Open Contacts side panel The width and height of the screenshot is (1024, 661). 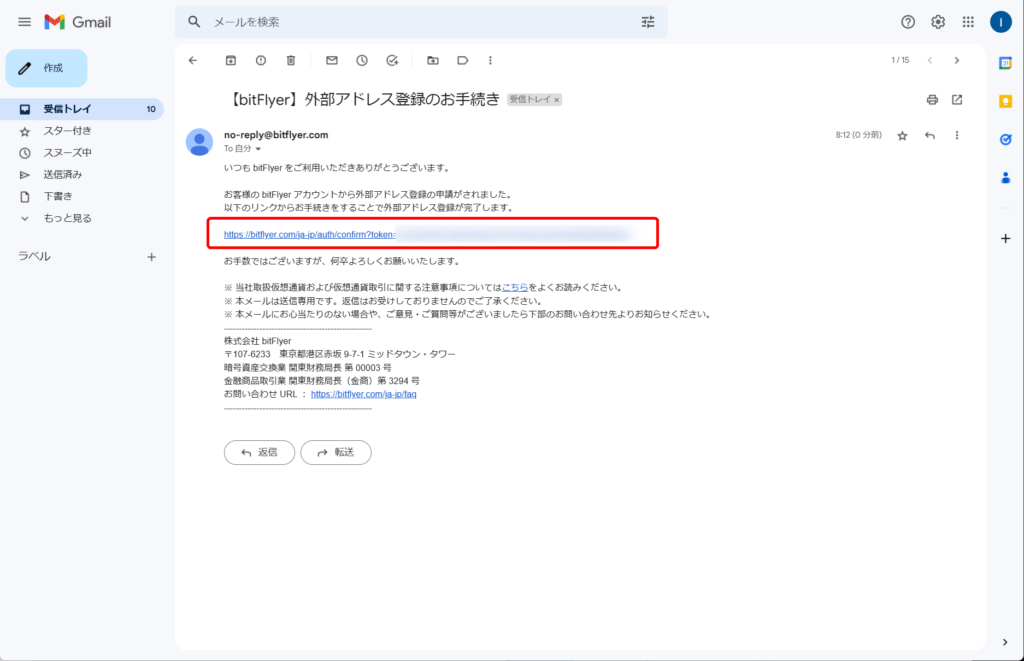coord(1005,177)
